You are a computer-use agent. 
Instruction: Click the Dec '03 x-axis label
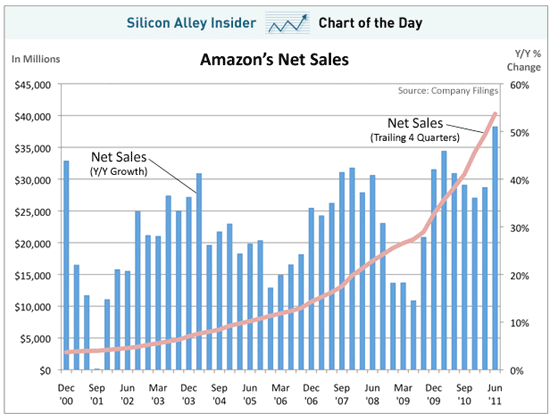[189, 394]
